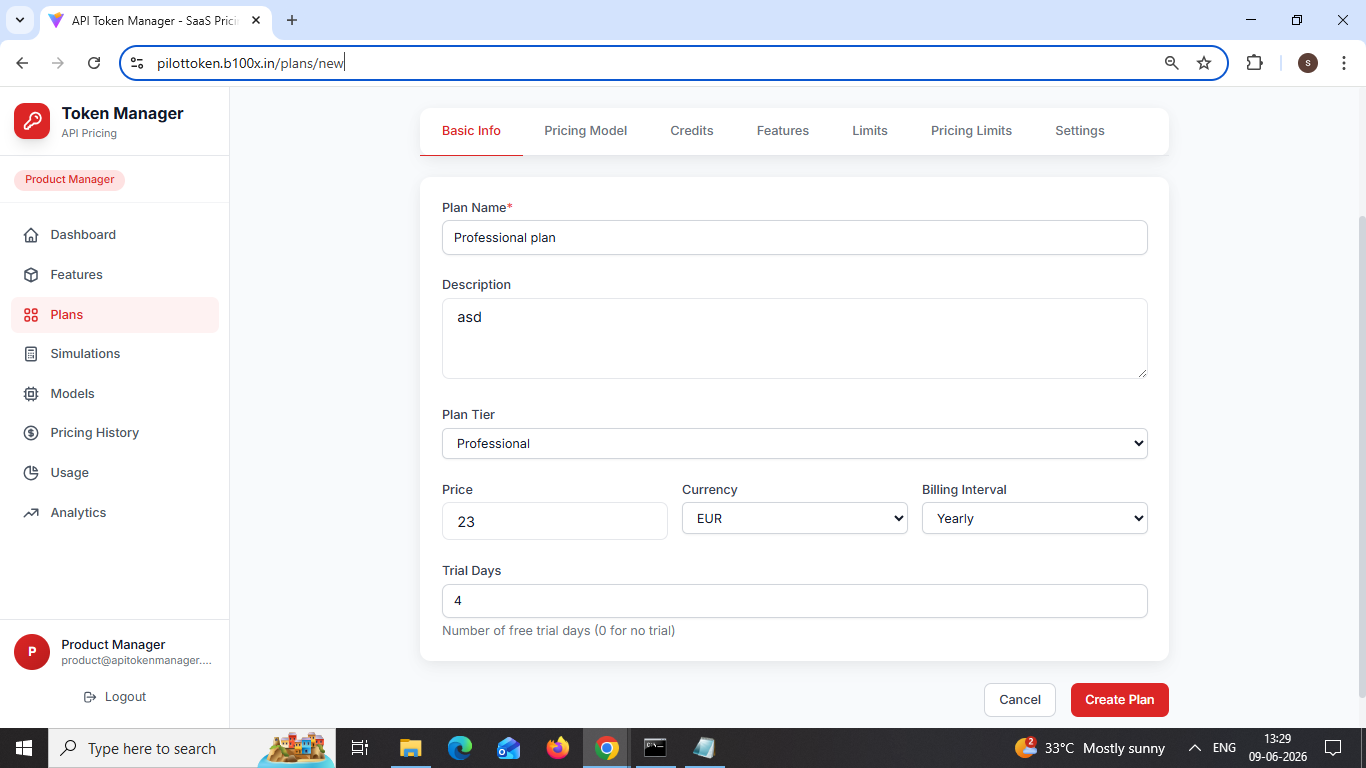Focus the Plan Name input field
Image resolution: width=1366 pixels, height=768 pixels.
(x=795, y=238)
